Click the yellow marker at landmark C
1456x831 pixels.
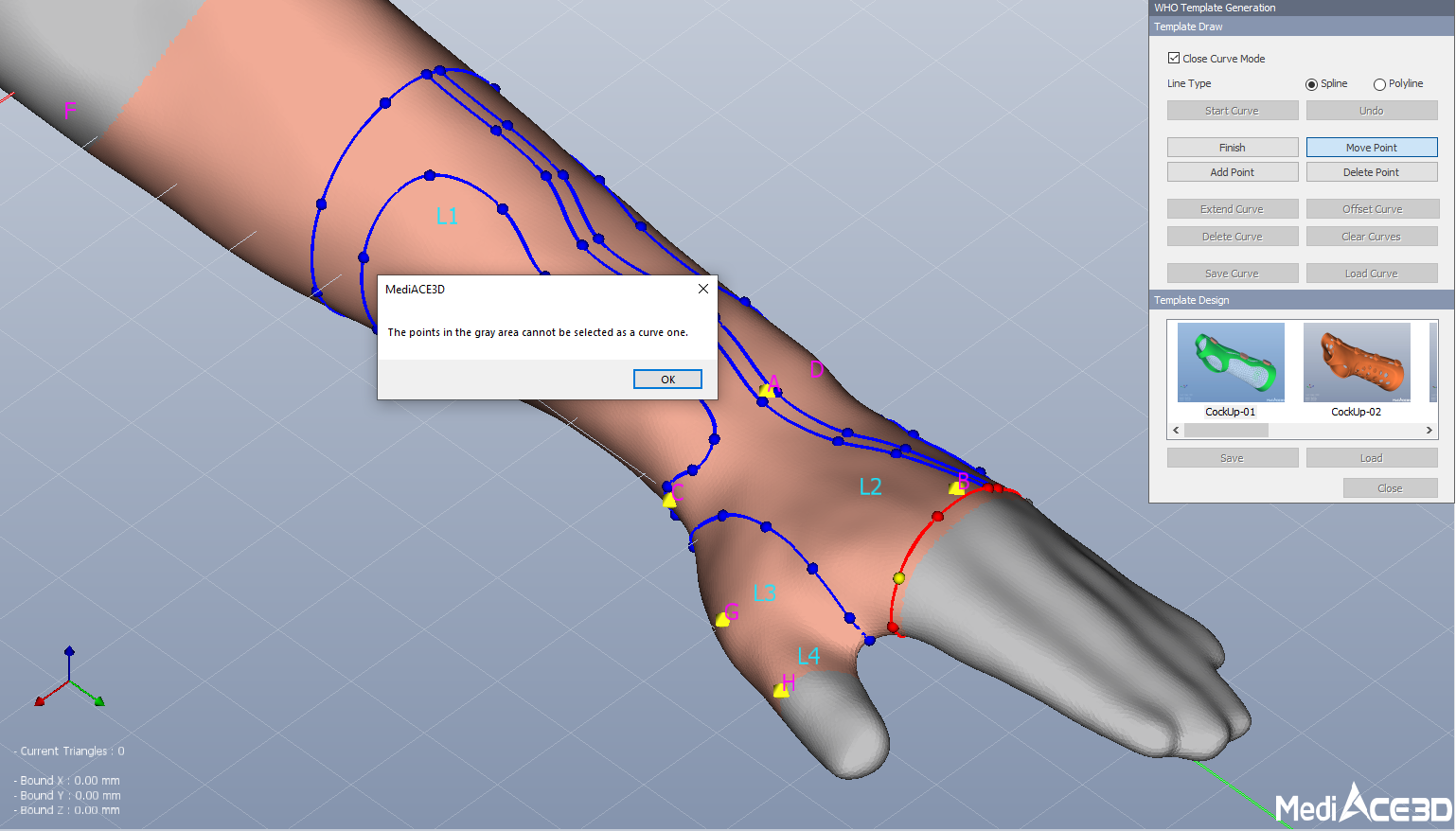670,500
